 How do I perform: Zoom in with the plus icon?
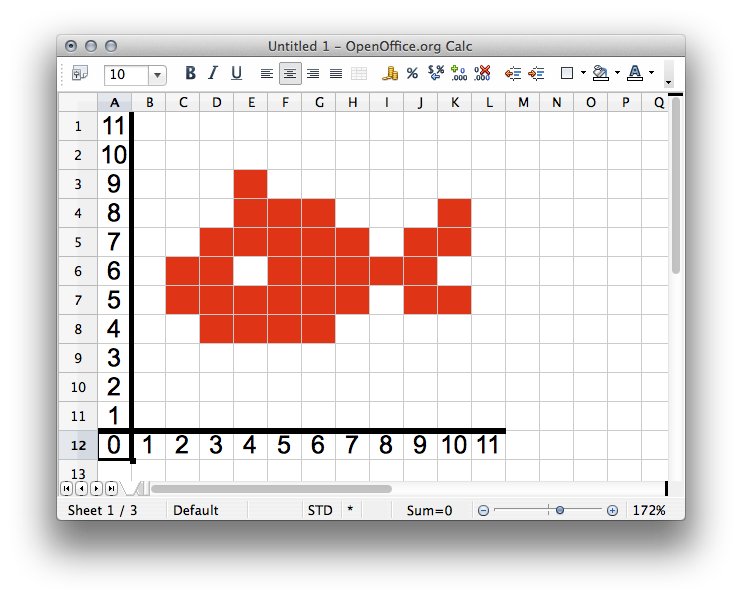[612, 511]
